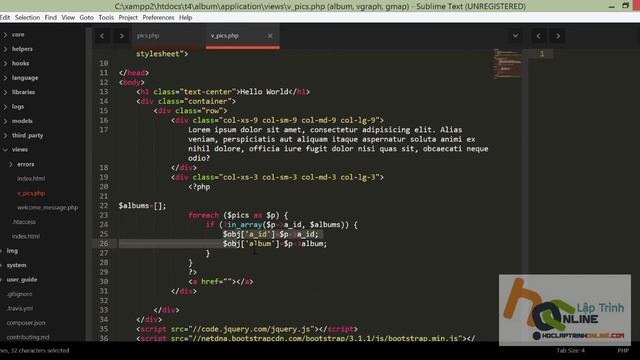Open the .gitignore file
The image size is (640, 360).
pos(19,294)
